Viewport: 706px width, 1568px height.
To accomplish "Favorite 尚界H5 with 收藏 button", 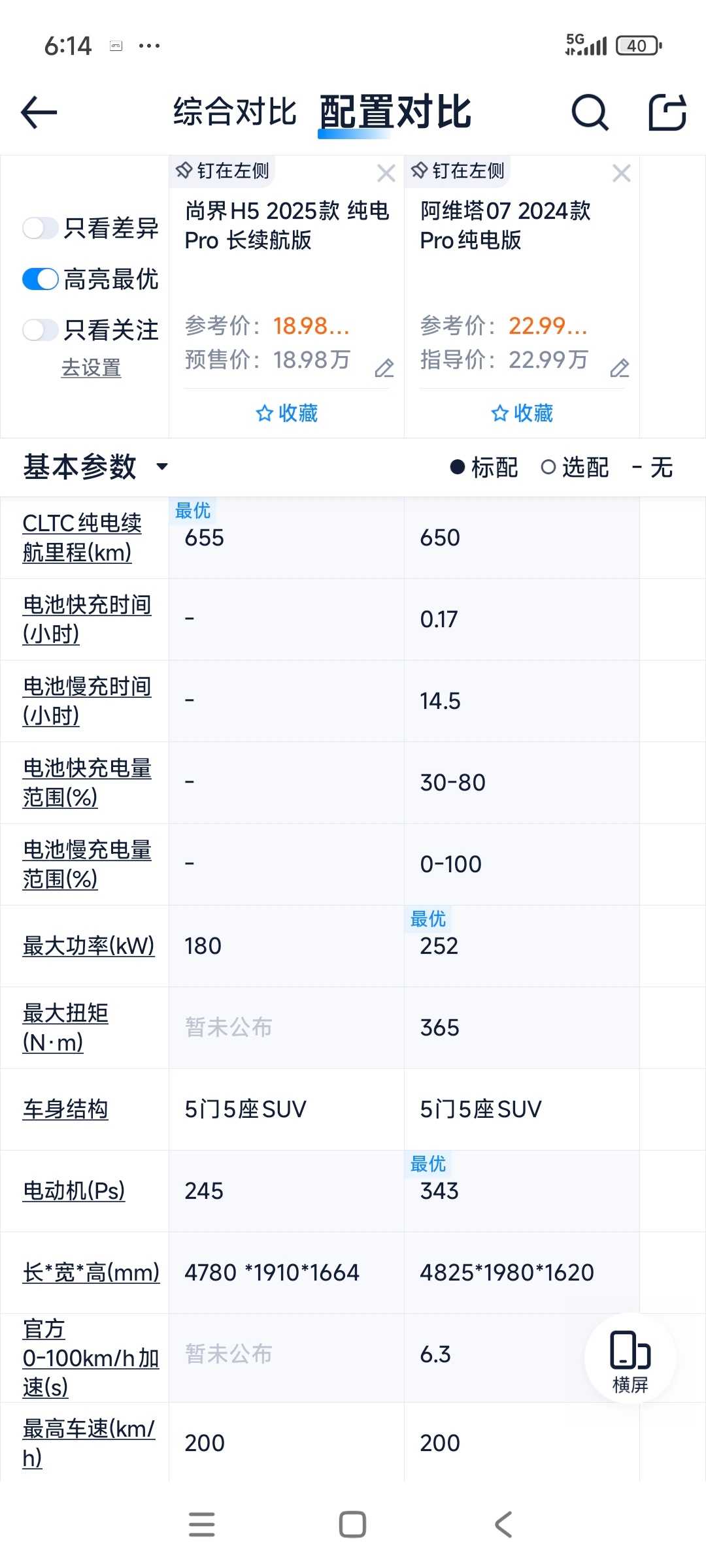I will [287, 413].
